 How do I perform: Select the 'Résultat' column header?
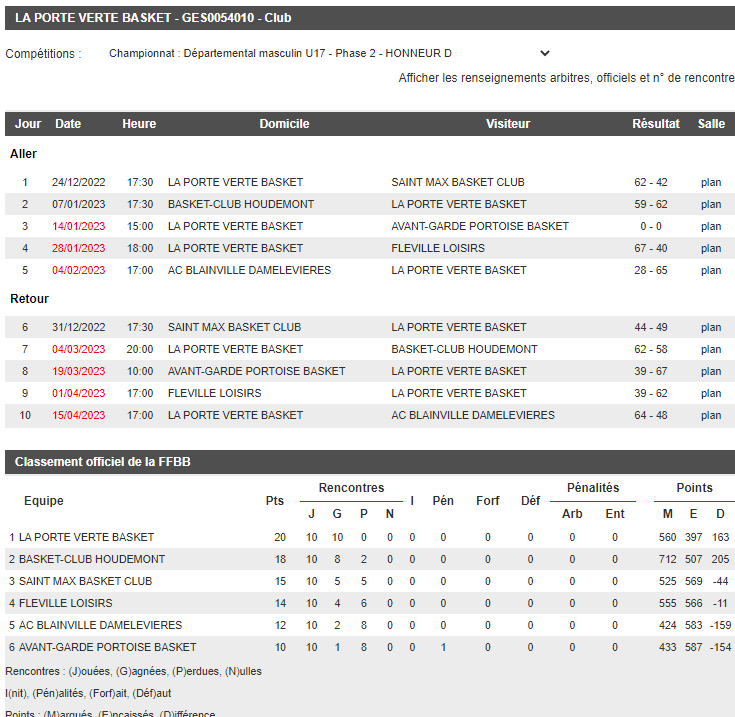pyautogui.click(x=655, y=124)
